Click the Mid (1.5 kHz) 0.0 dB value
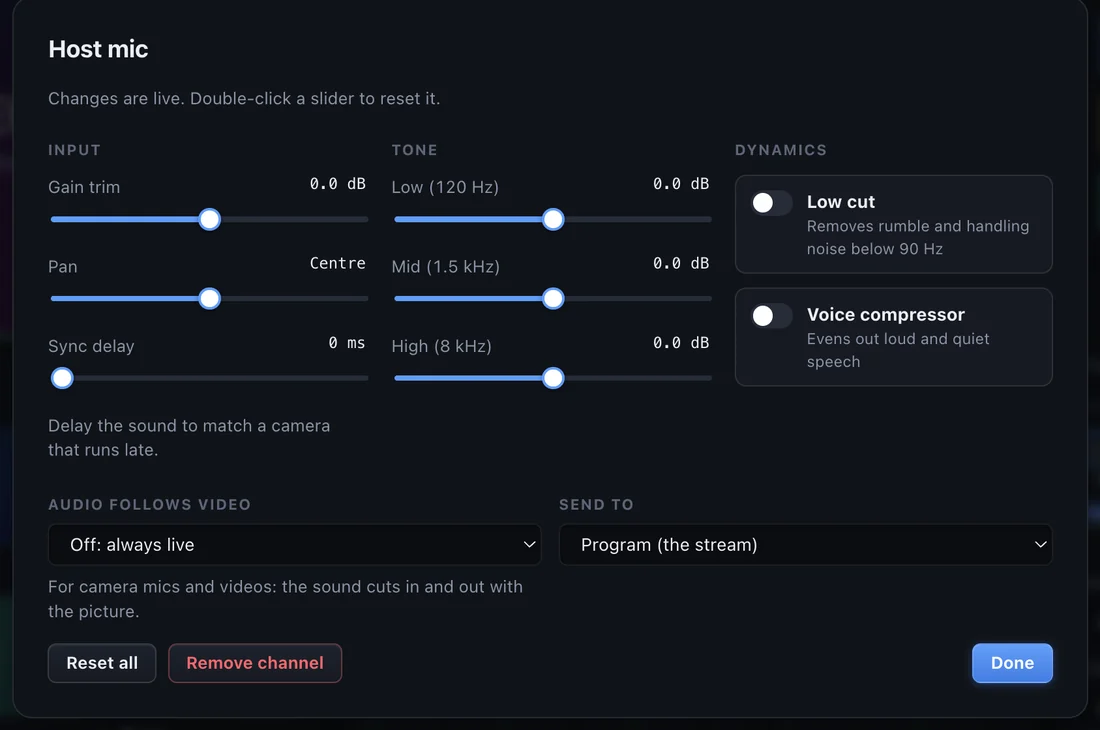This screenshot has width=1100, height=730. pyautogui.click(x=681, y=263)
